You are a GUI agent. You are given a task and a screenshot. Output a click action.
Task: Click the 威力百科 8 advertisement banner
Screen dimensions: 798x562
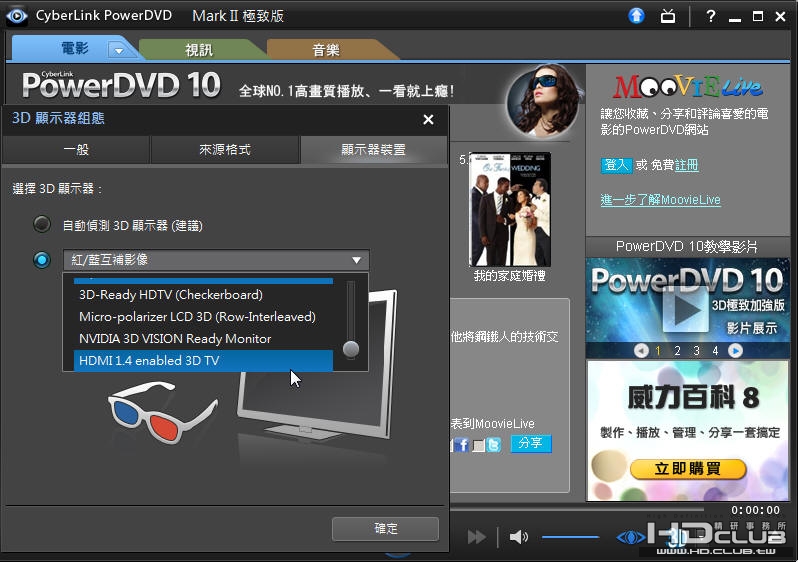pos(688,431)
